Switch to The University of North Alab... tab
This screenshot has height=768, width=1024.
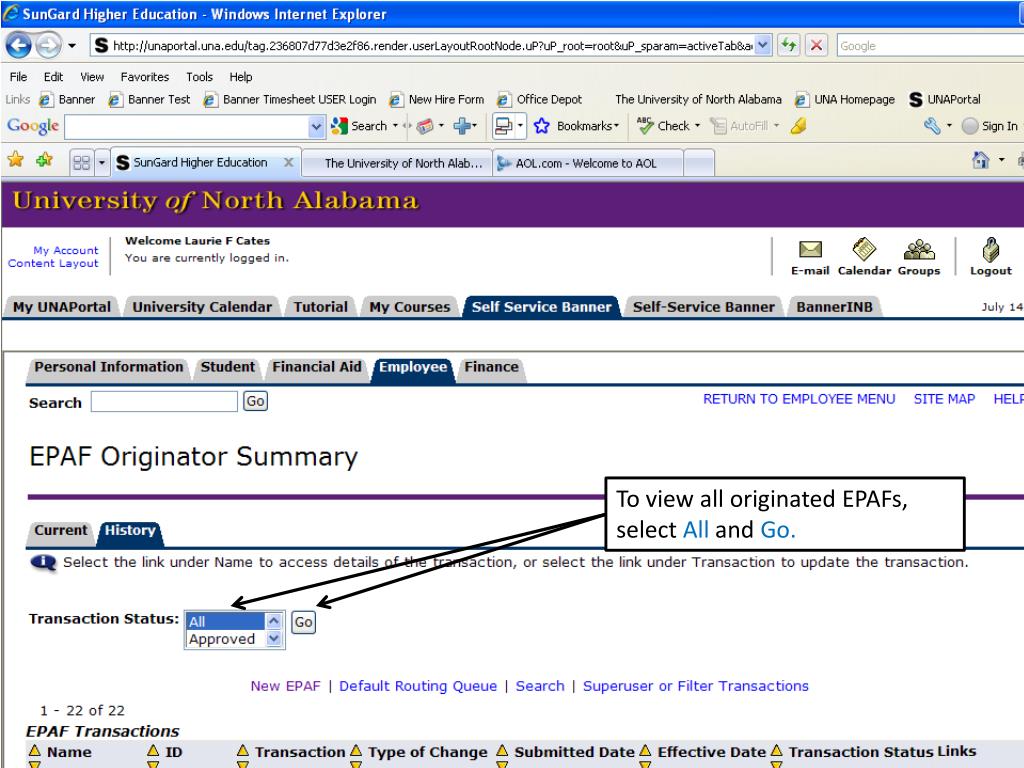pyautogui.click(x=398, y=163)
